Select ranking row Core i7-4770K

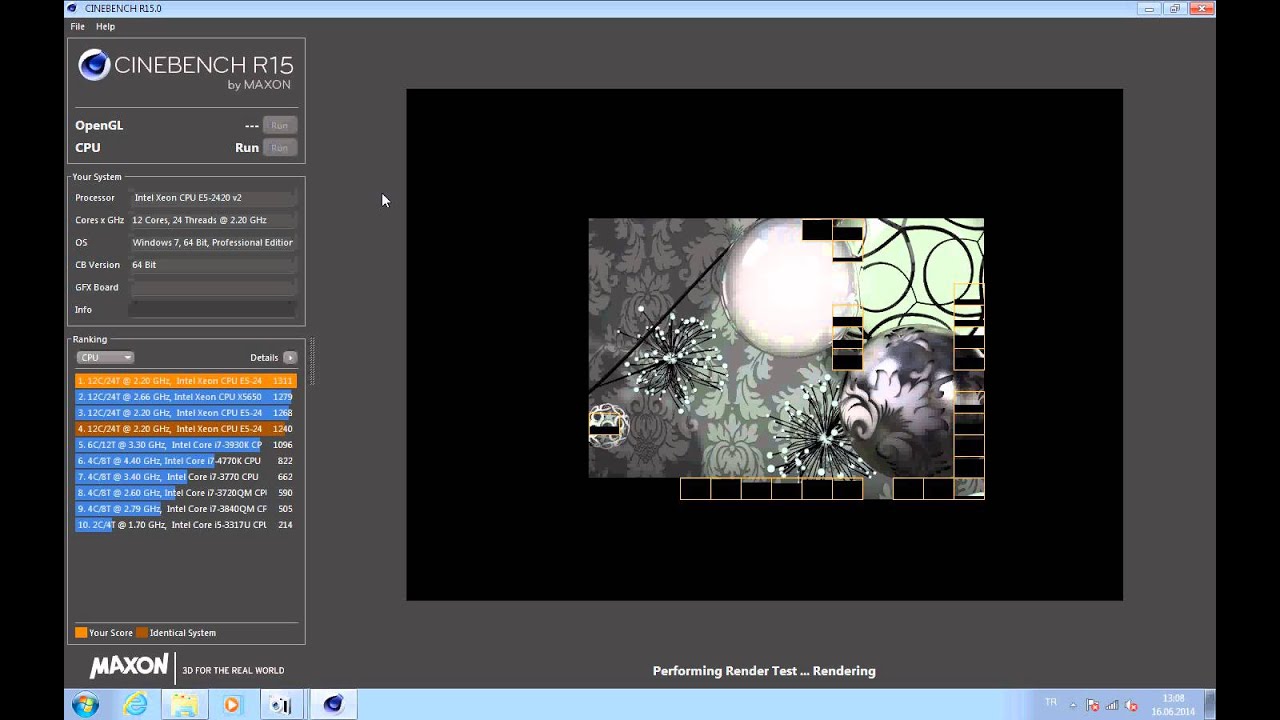[186, 461]
